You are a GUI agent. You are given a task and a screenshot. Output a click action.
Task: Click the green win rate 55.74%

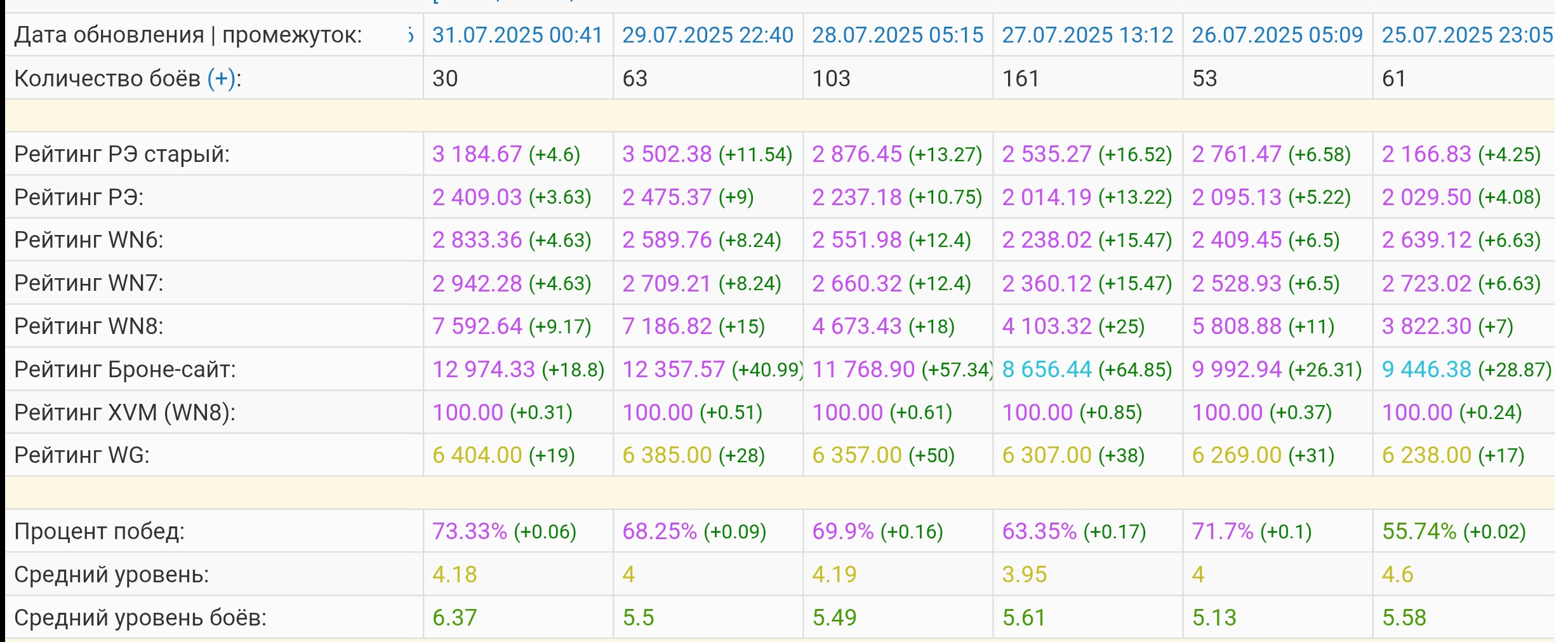[x=1419, y=532]
